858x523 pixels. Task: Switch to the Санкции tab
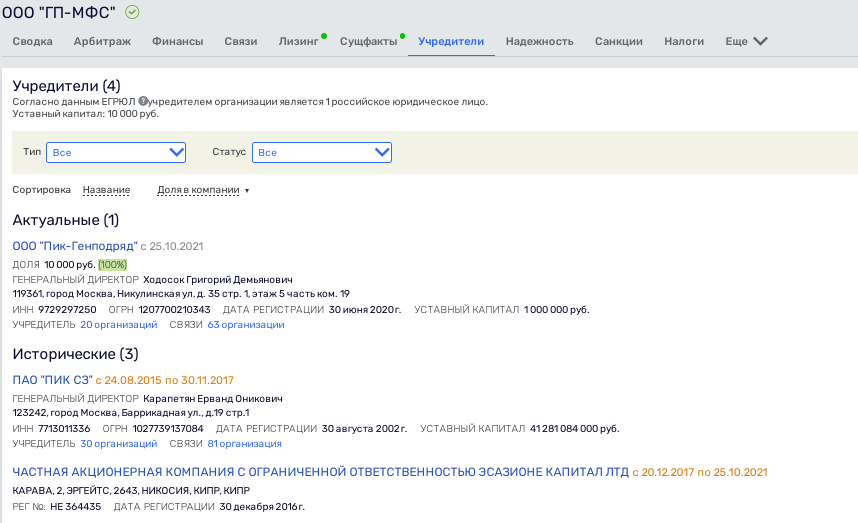(619, 41)
